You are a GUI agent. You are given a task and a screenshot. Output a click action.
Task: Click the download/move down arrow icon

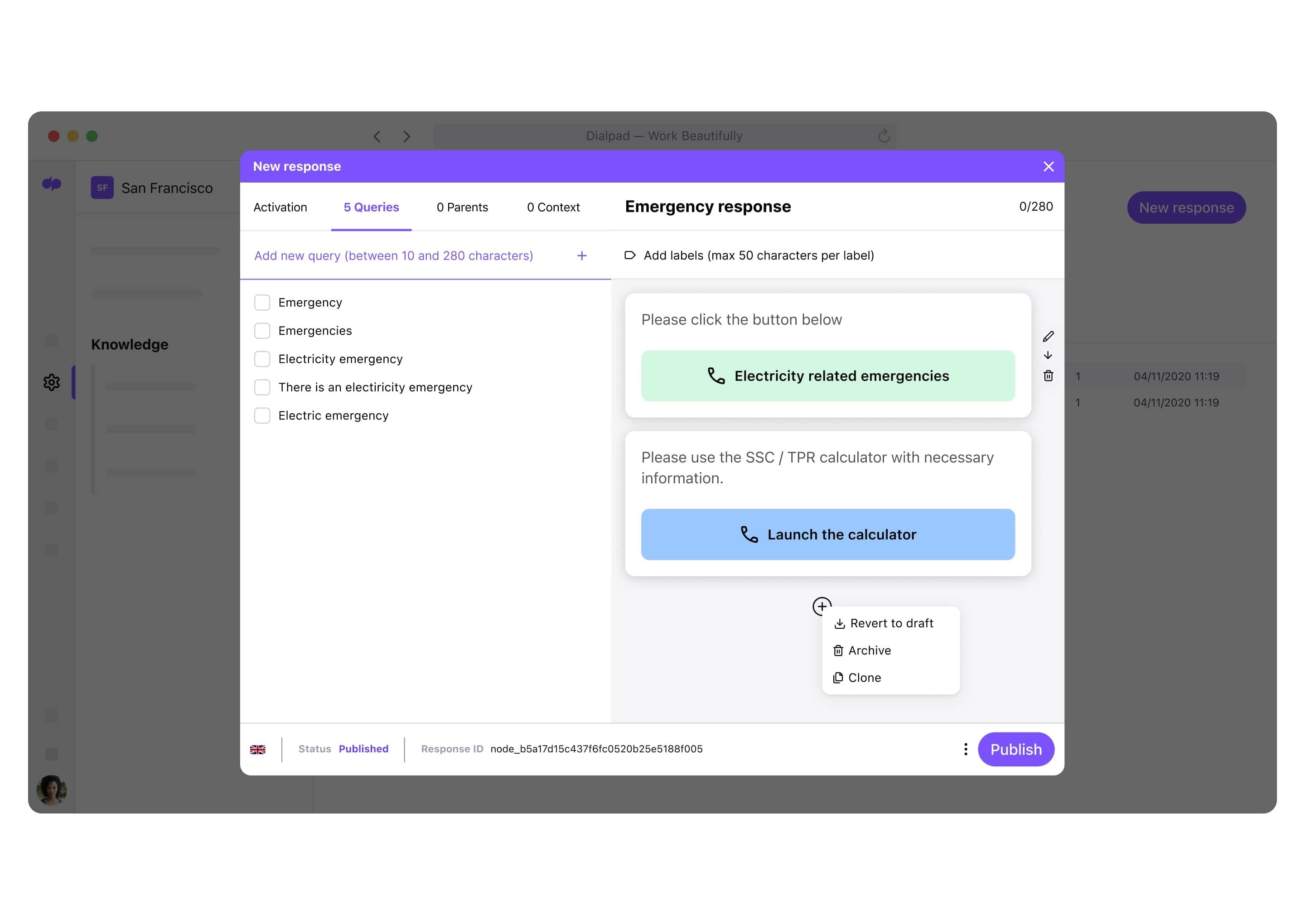pyautogui.click(x=1048, y=355)
